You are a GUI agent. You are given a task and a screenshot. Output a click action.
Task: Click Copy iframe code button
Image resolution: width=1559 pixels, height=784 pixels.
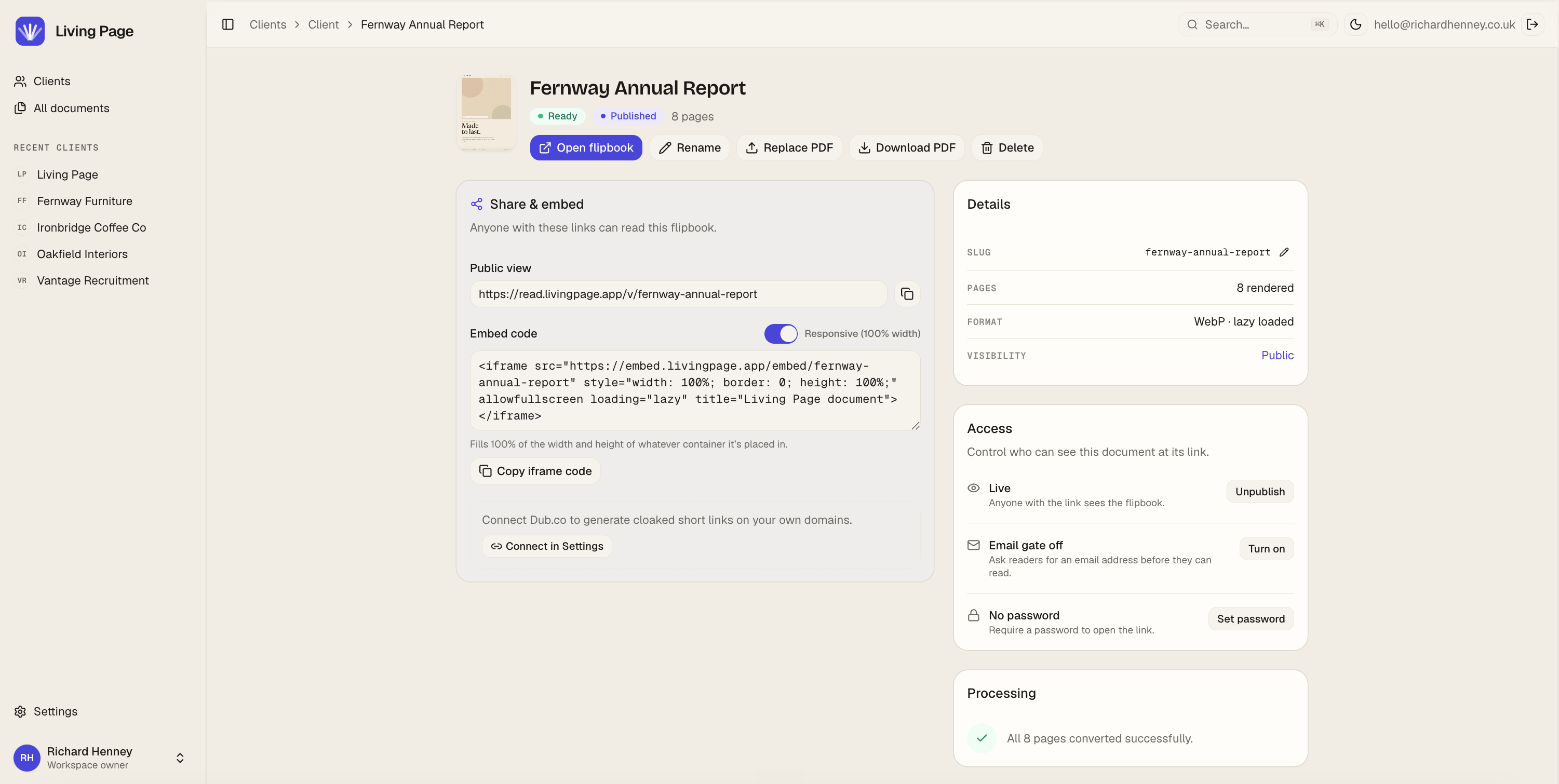pyautogui.click(x=535, y=470)
